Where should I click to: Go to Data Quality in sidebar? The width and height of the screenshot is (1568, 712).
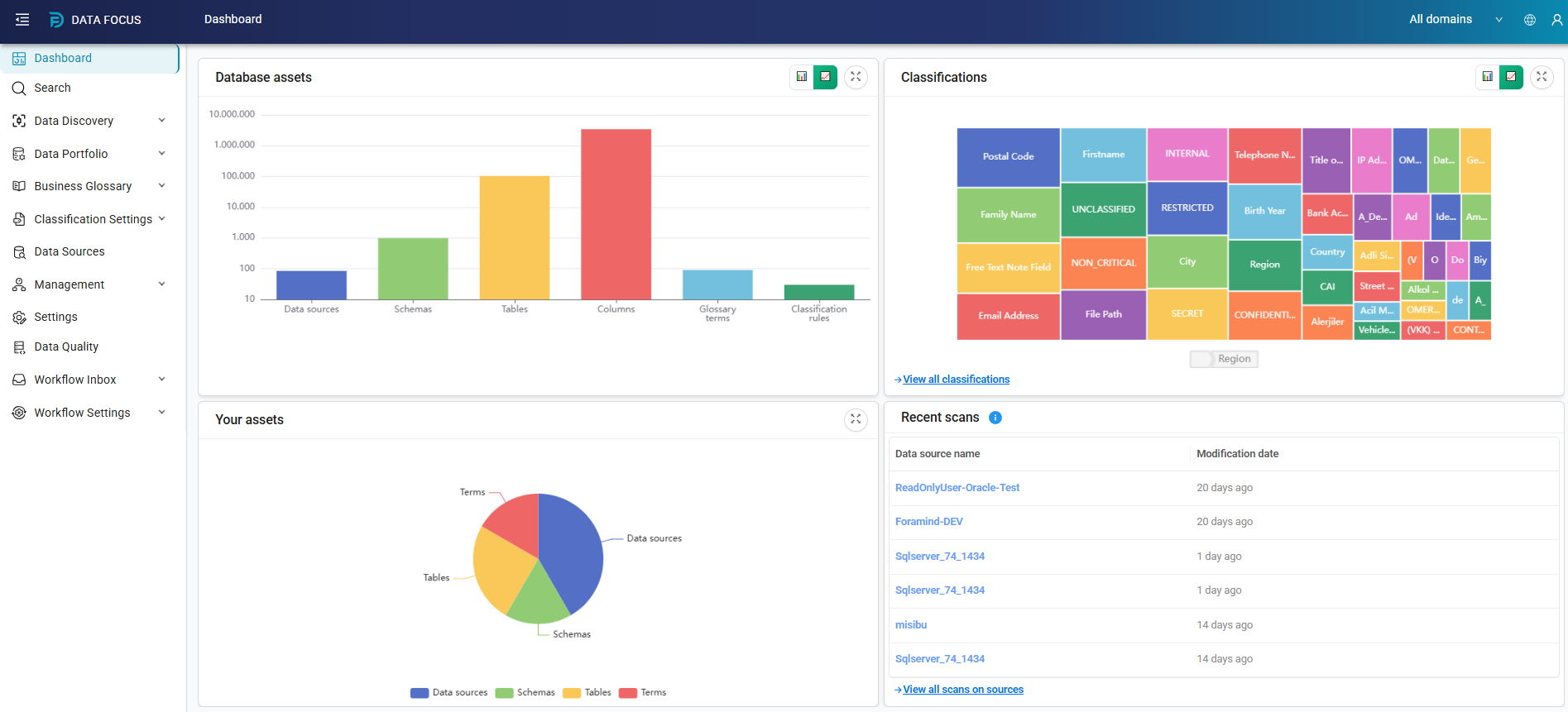66,346
